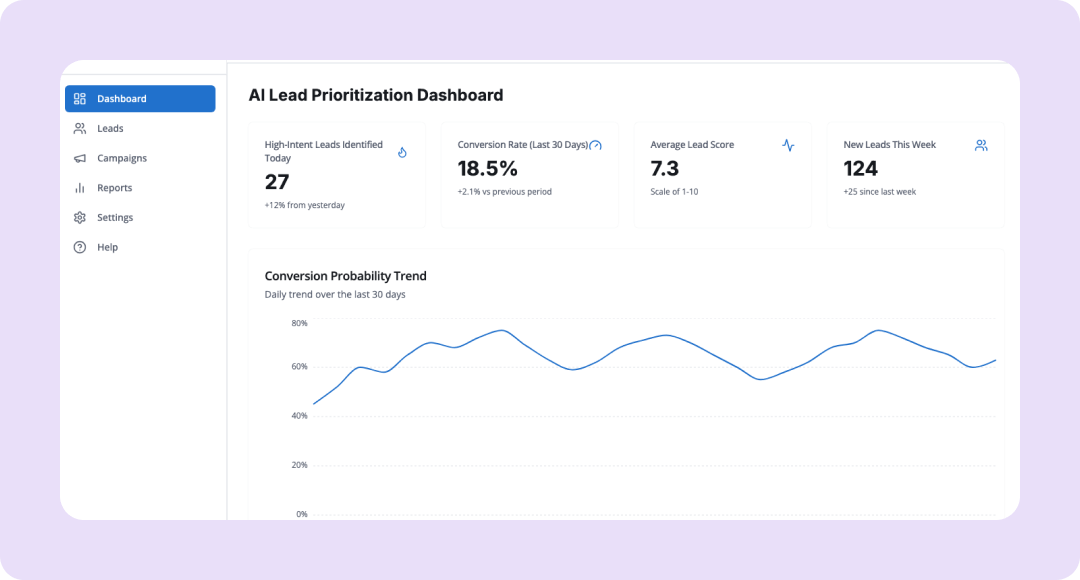Image resolution: width=1080 pixels, height=580 pixels.
Task: Navigate to the Leads section
Action: (110, 129)
